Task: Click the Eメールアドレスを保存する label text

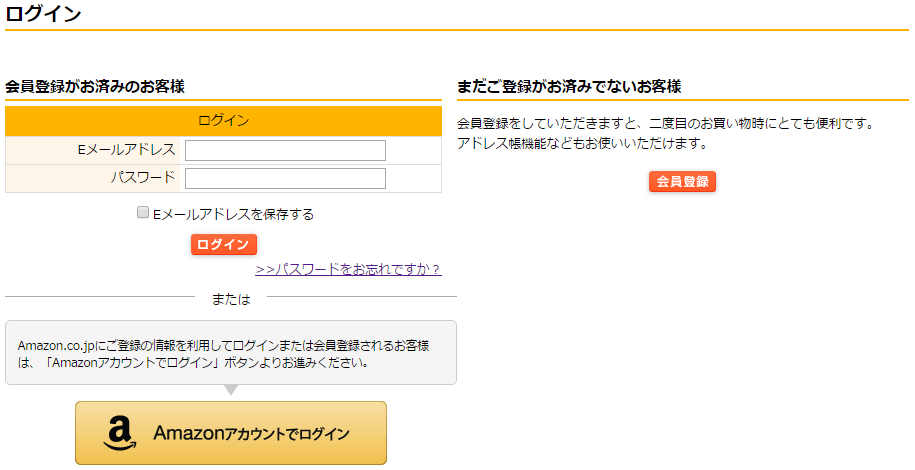Action: point(233,214)
